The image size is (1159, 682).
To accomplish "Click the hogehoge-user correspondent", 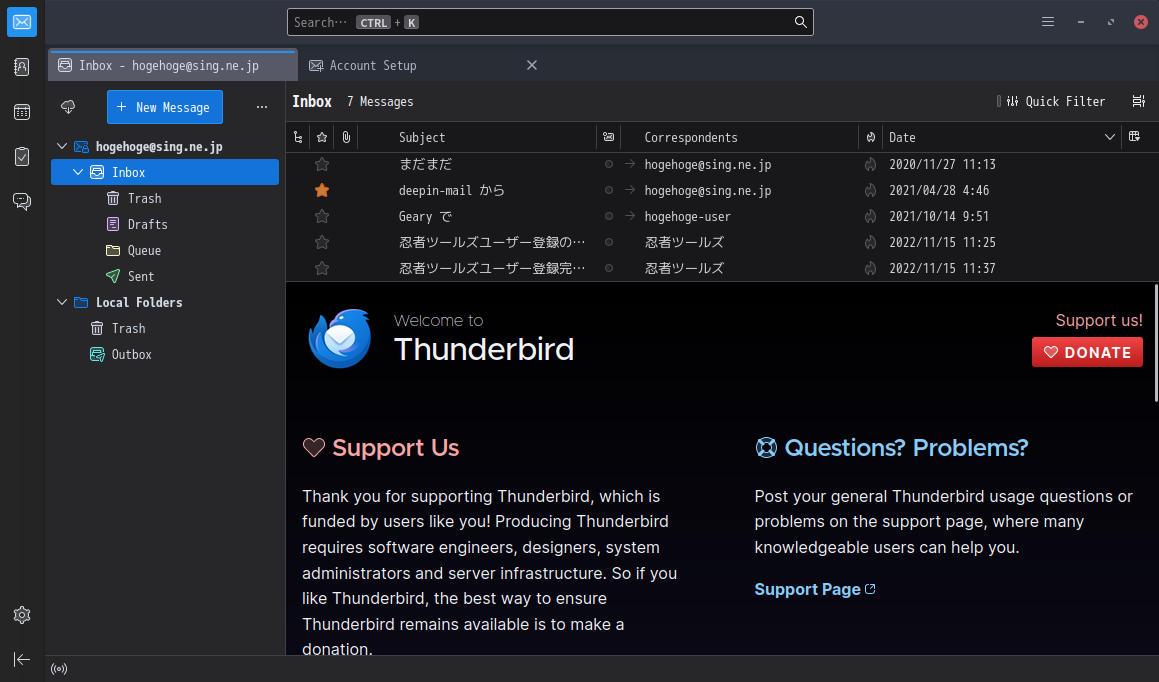I will click(687, 216).
